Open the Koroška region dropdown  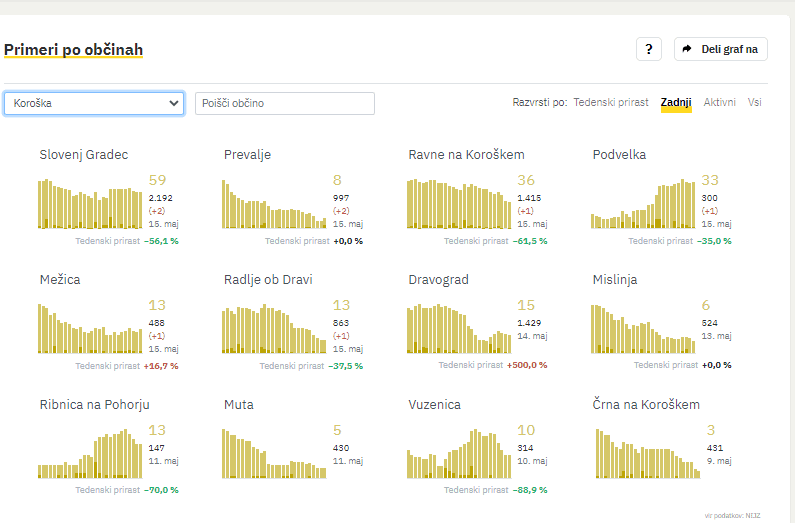93,103
